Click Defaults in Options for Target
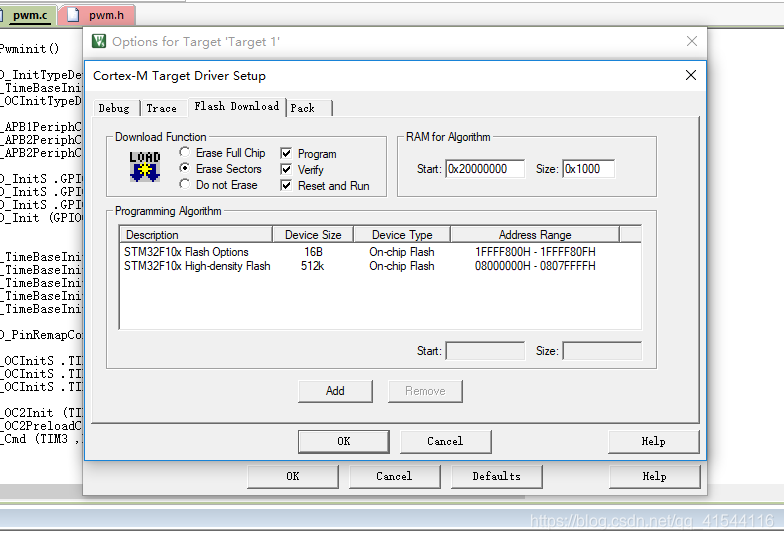784x540 pixels. (x=496, y=476)
